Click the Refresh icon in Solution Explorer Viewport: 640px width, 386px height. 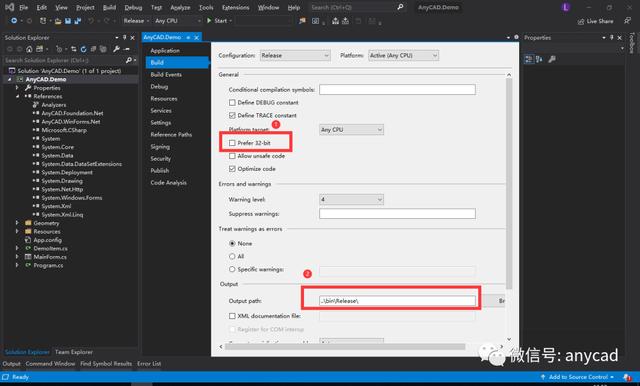click(83, 49)
